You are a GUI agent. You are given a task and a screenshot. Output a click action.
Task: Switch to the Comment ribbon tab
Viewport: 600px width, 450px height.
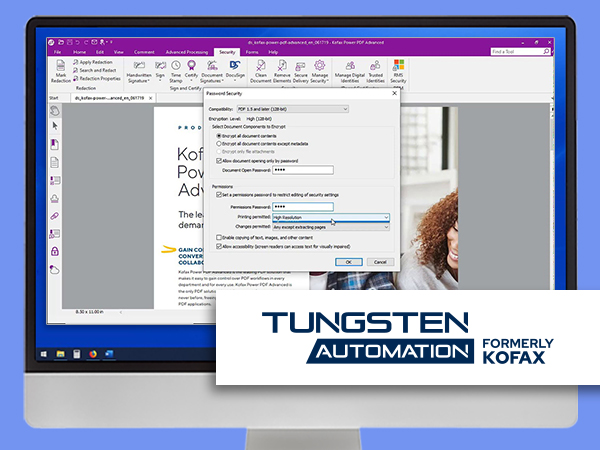point(144,52)
